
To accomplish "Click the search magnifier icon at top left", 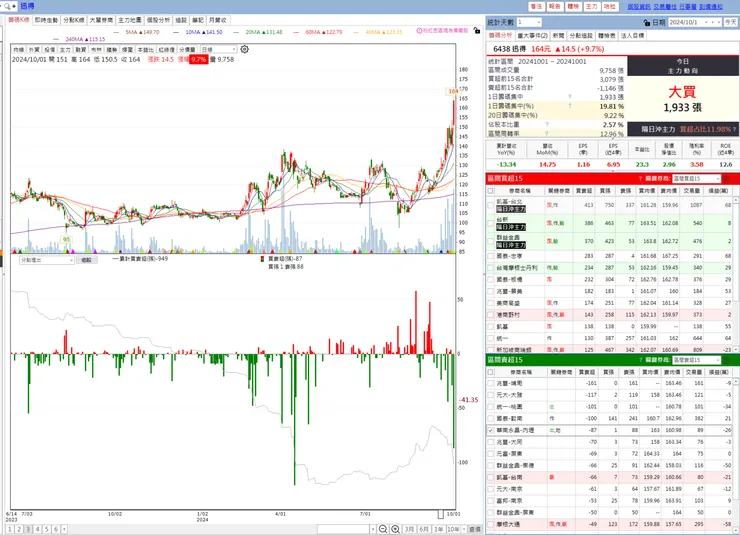I will [7, 6].
